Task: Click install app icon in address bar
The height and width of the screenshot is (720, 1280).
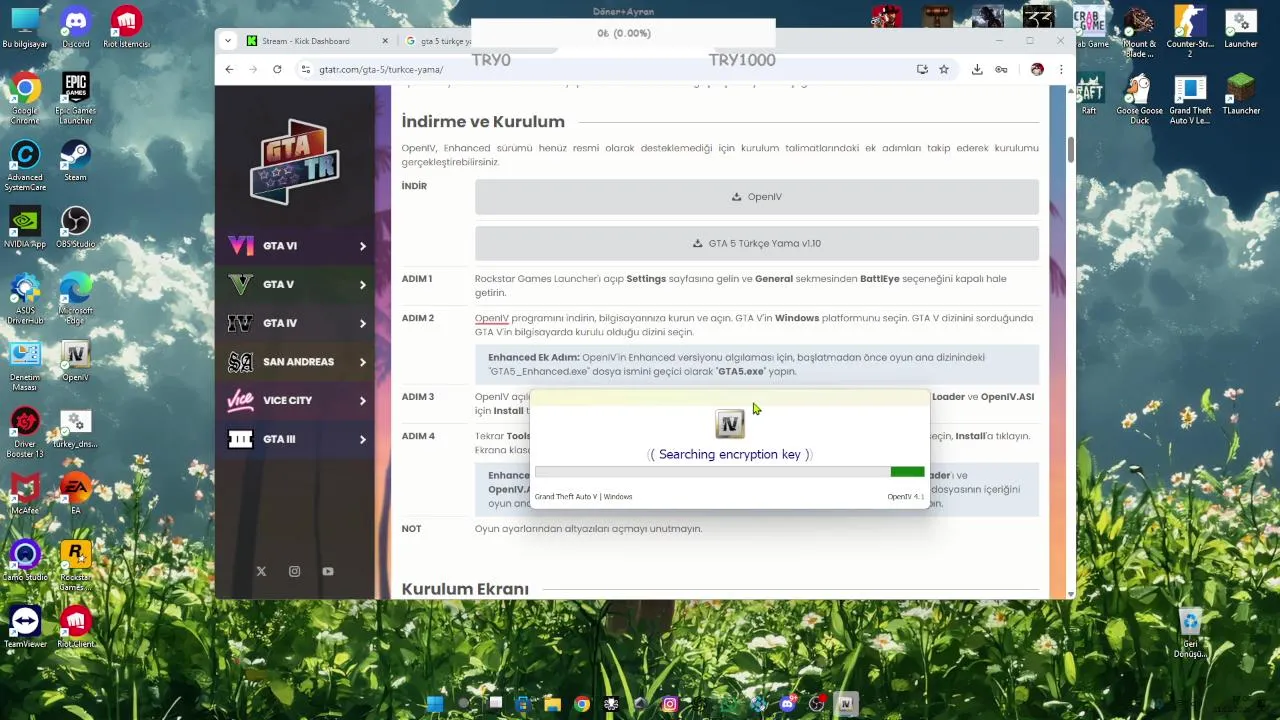Action: pyautogui.click(x=922, y=69)
